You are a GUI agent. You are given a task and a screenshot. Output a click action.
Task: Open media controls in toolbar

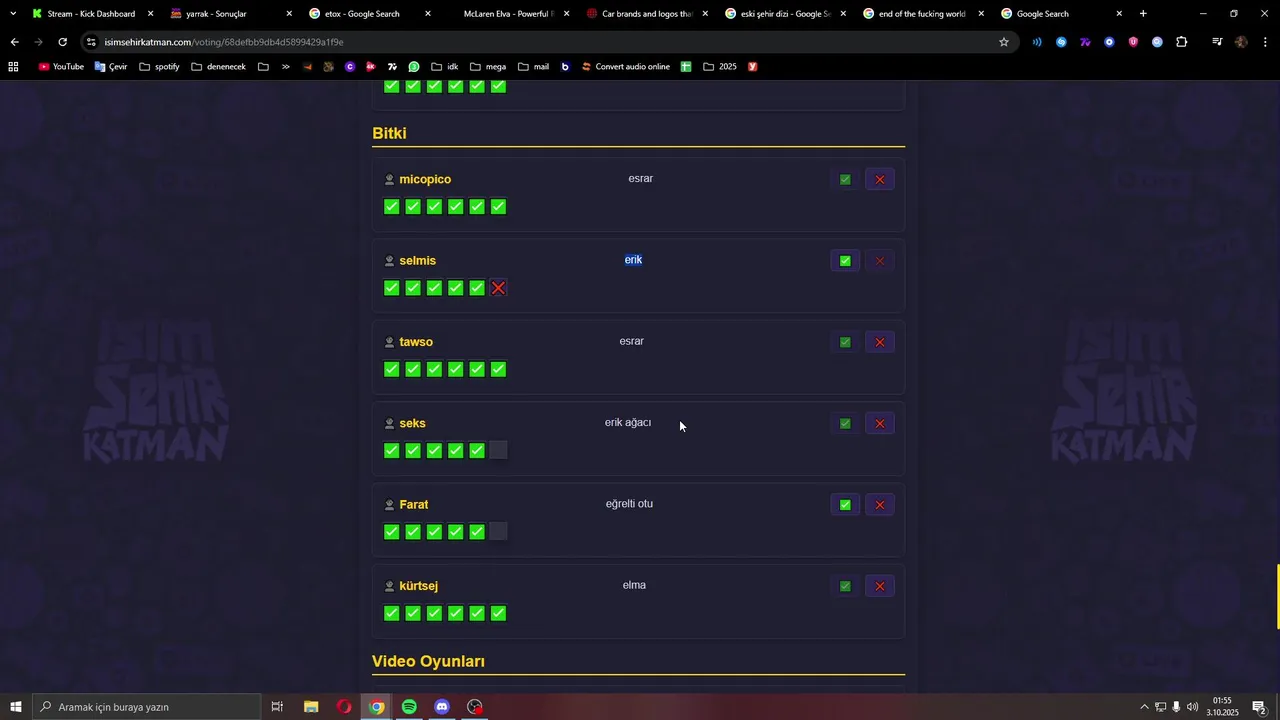point(1217,42)
